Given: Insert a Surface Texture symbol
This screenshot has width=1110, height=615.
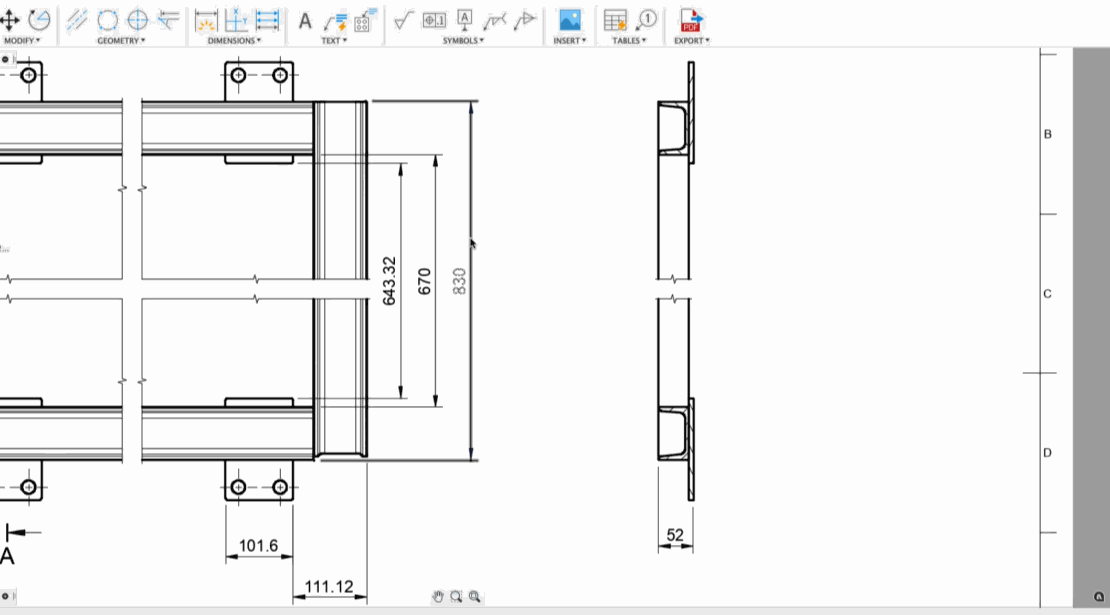Looking at the screenshot, I should [x=404, y=21].
